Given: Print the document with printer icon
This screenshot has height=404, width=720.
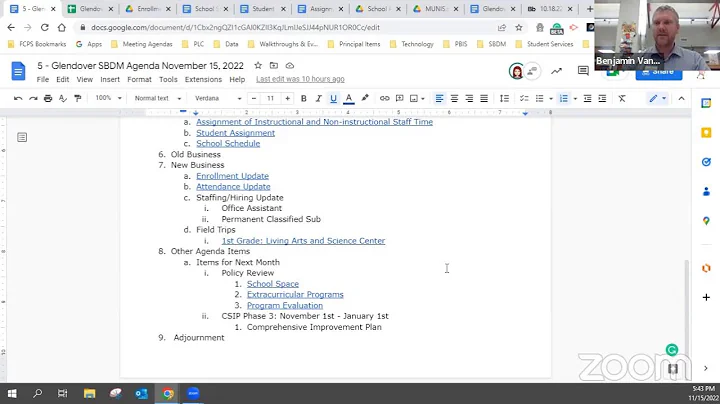Looking at the screenshot, I should coord(48,98).
